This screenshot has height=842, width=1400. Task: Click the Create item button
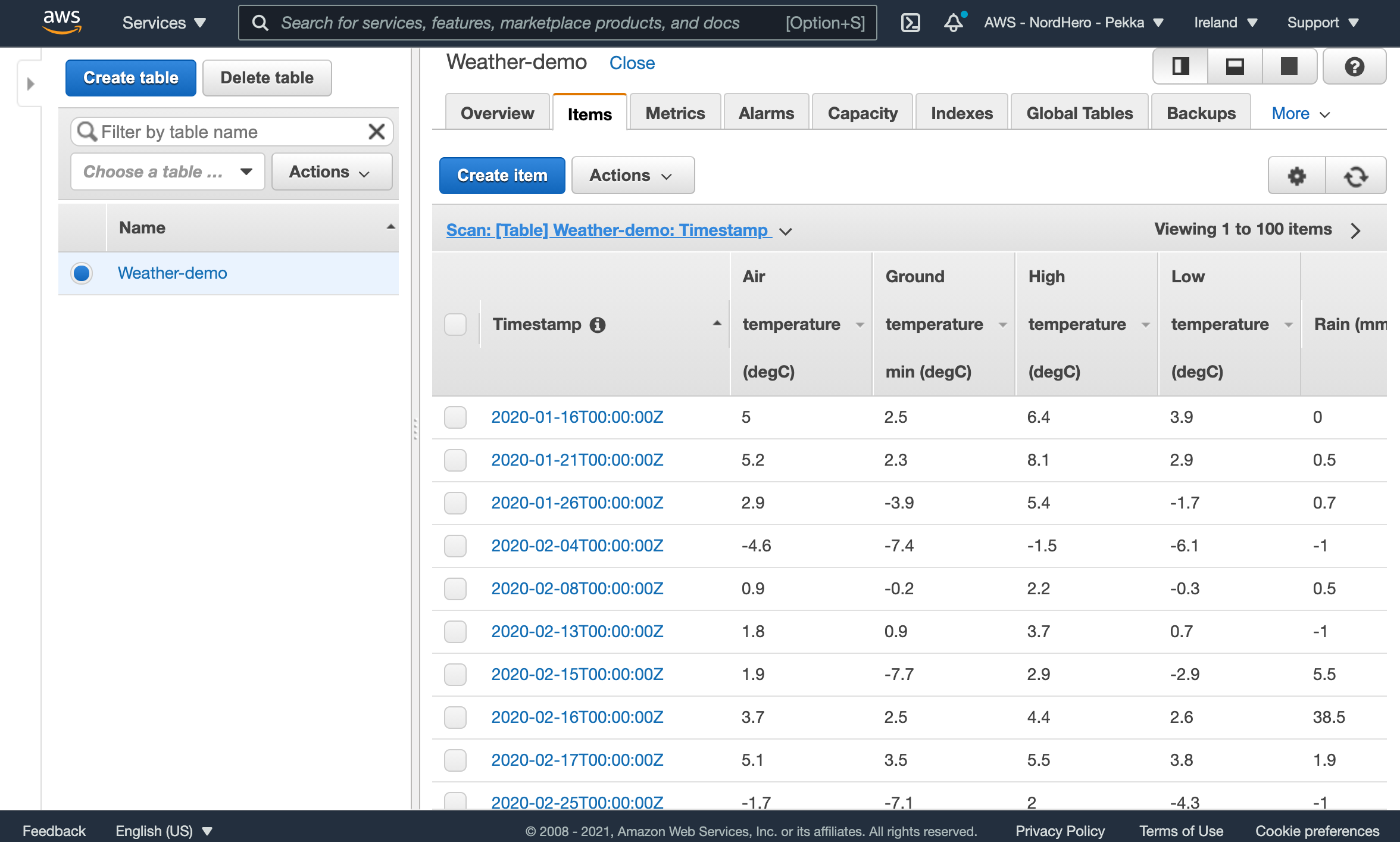click(502, 175)
